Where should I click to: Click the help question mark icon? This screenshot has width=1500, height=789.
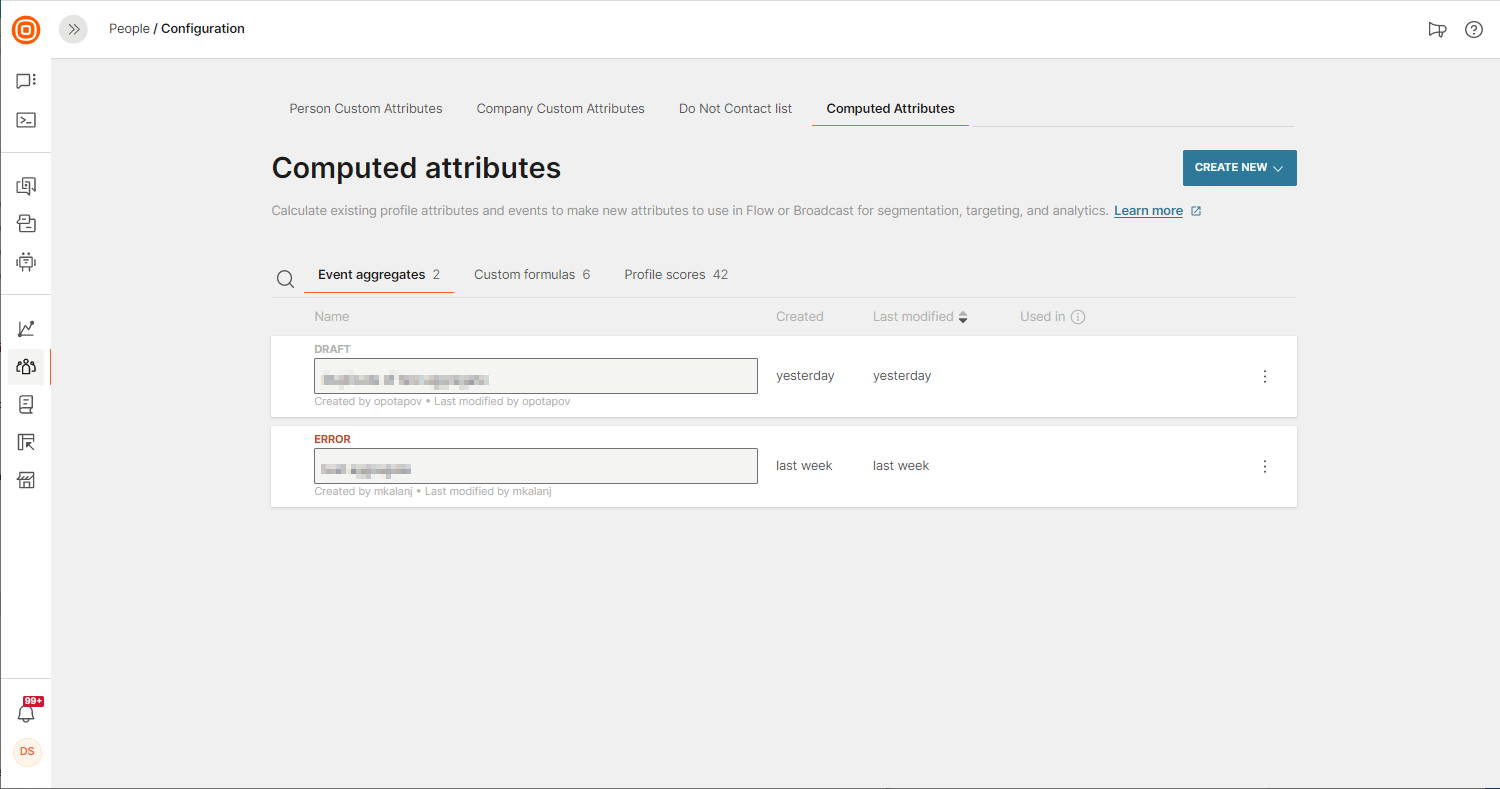coord(1473,30)
